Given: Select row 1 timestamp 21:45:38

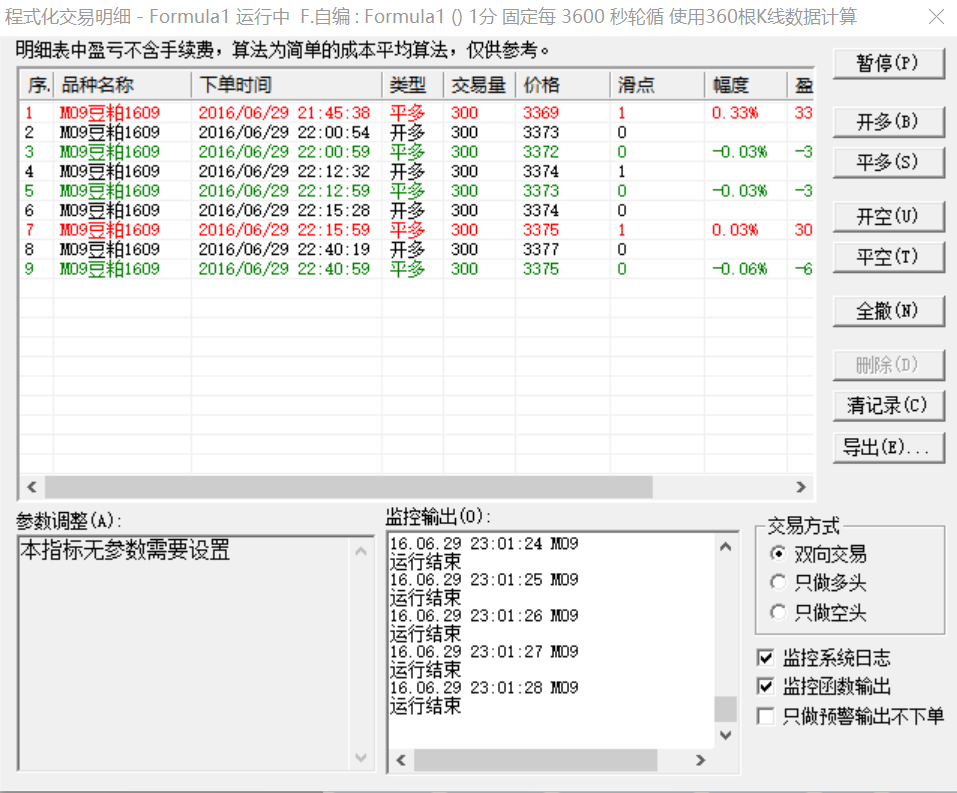Looking at the screenshot, I should [284, 113].
